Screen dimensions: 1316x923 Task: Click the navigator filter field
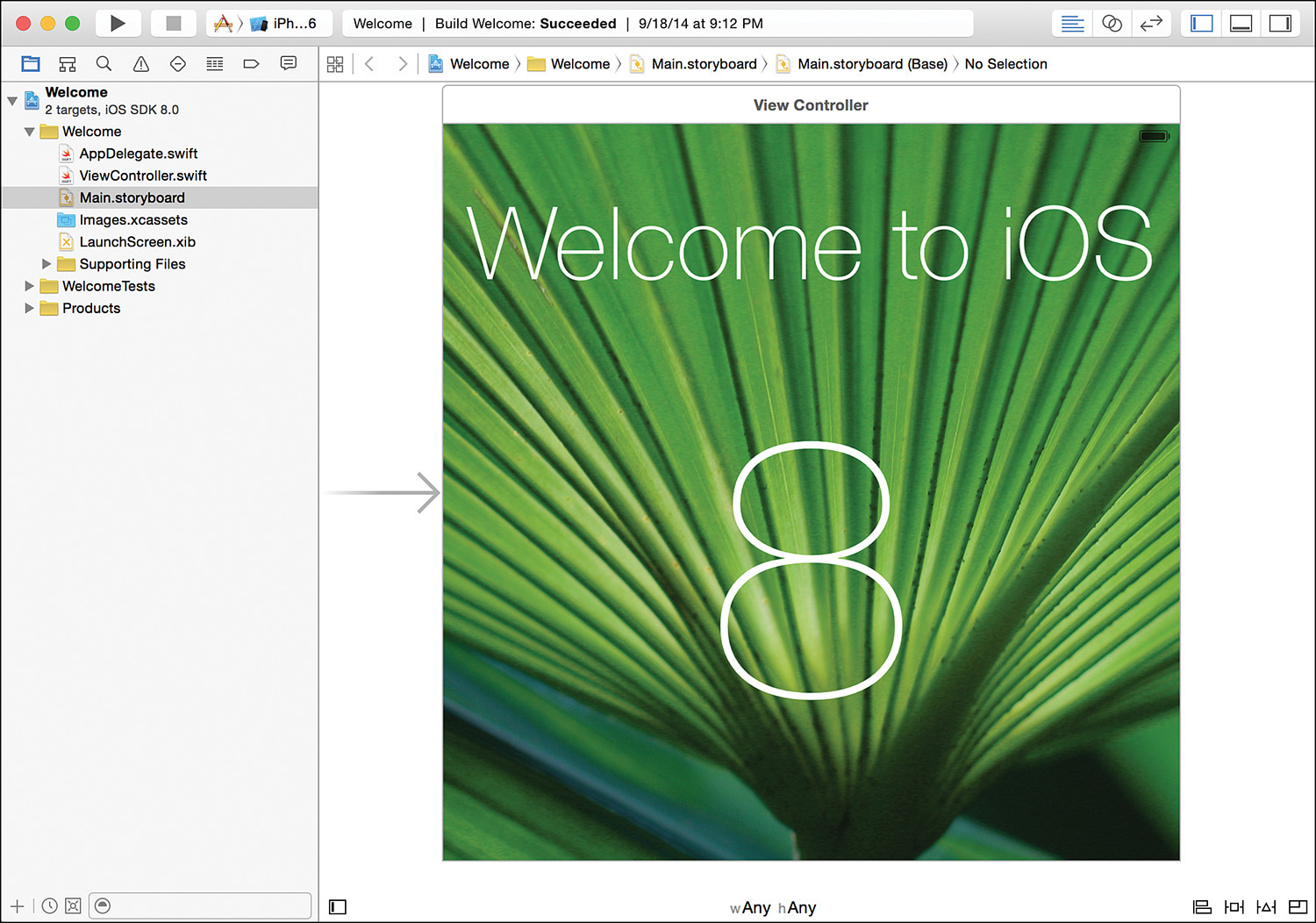click(x=200, y=905)
